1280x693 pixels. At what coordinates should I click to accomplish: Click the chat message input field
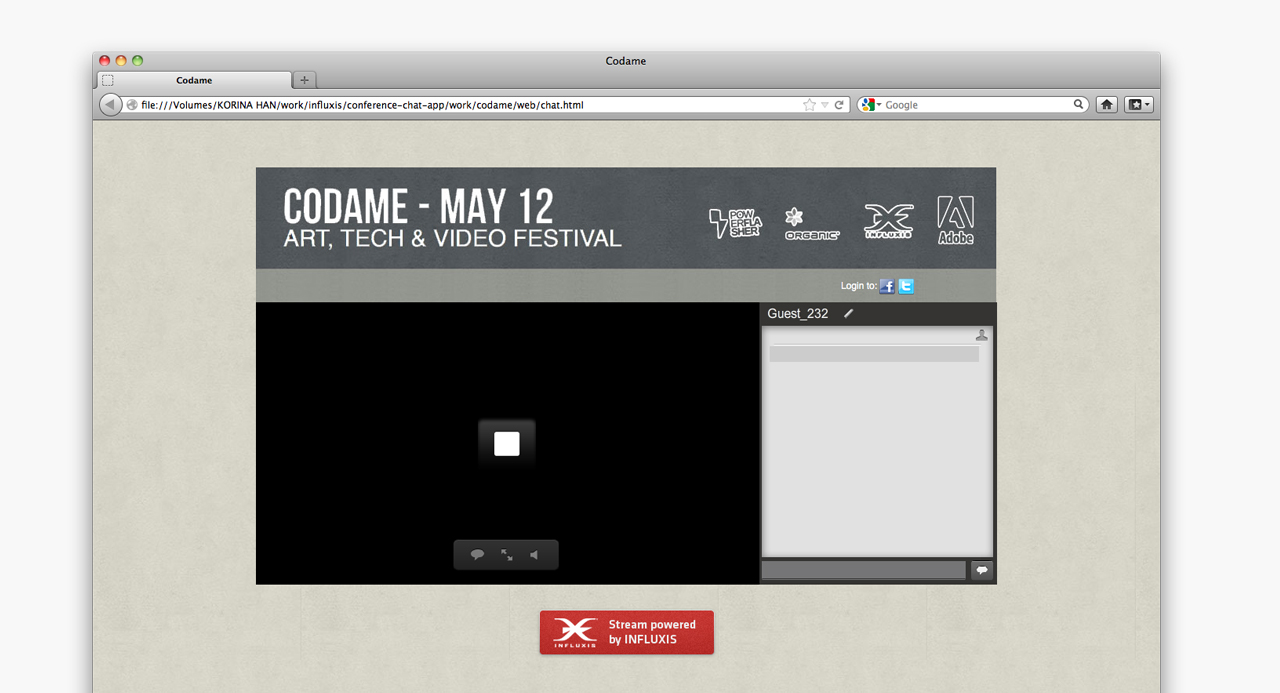coord(864,570)
